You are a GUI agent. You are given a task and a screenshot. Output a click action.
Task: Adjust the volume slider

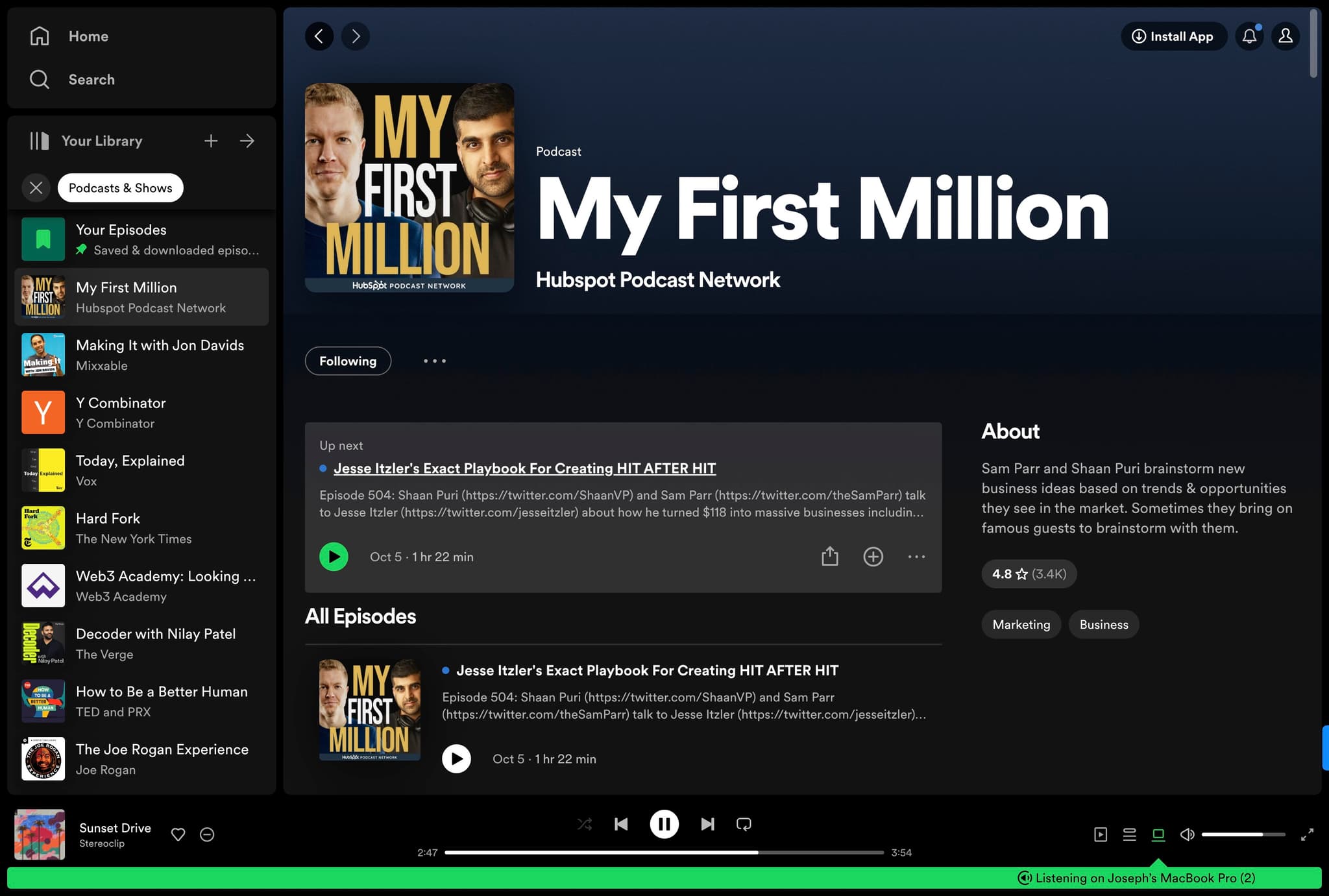tap(1242, 834)
